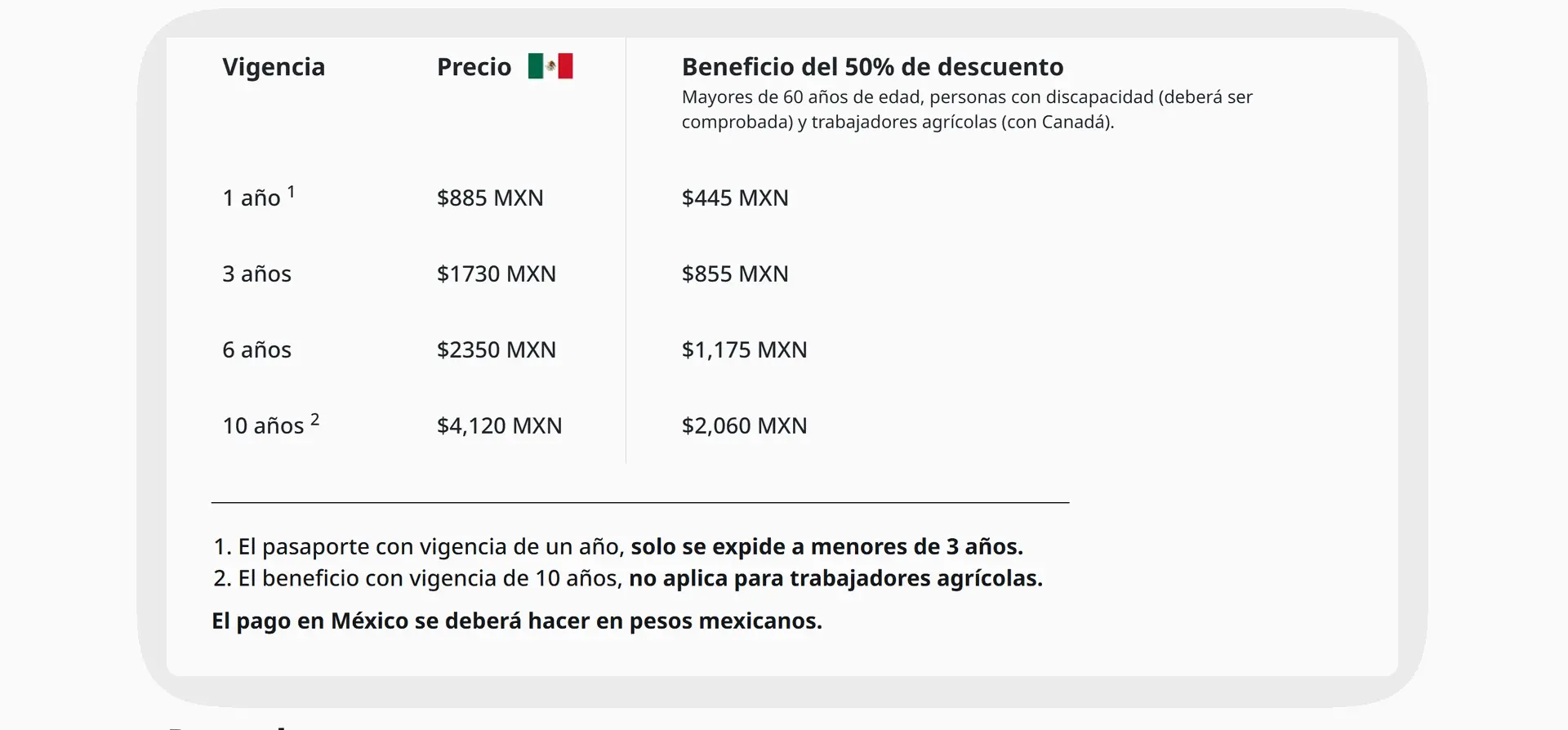This screenshot has width=1568, height=730.
Task: Click the $2350 MXN price
Action: coord(497,349)
